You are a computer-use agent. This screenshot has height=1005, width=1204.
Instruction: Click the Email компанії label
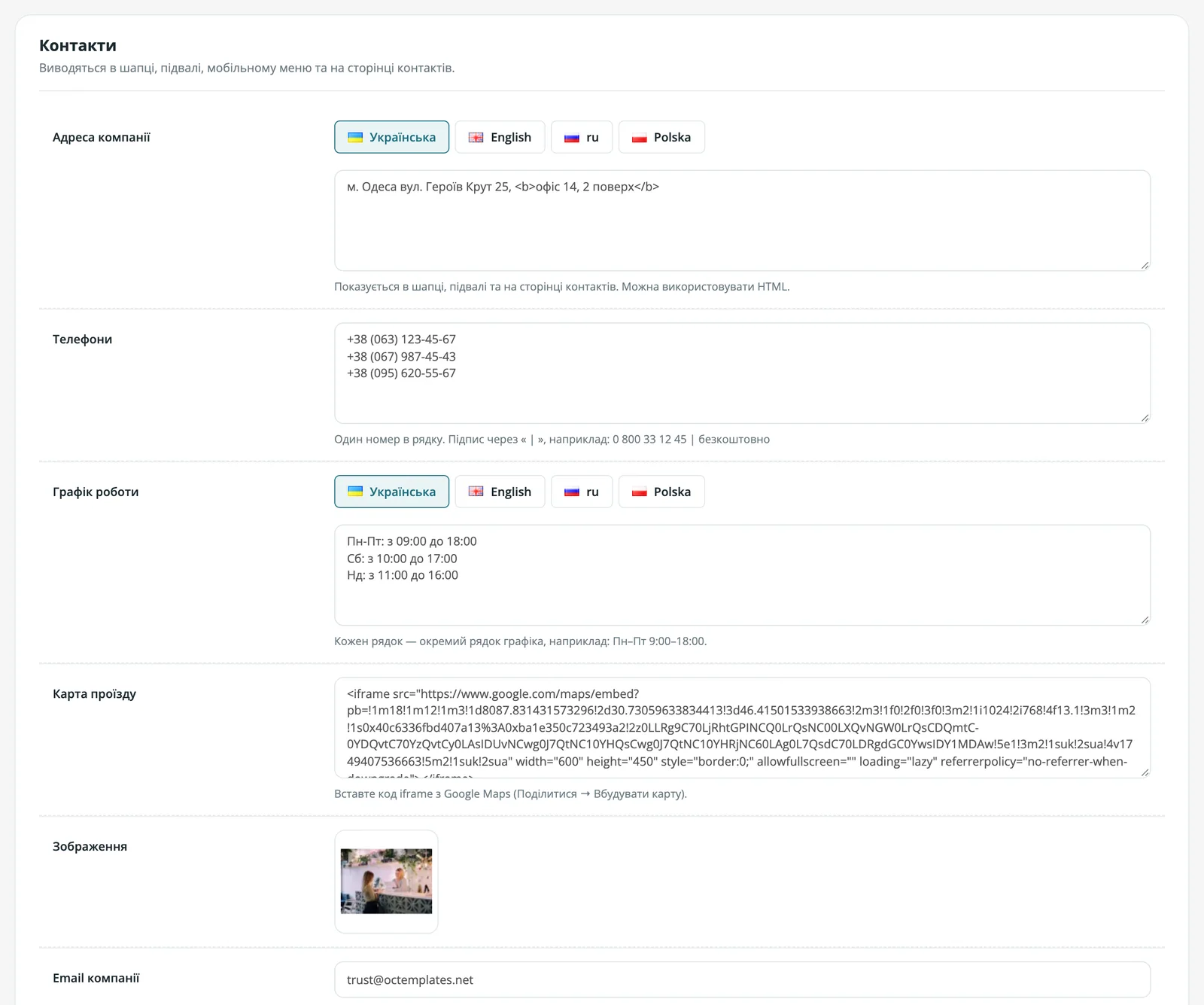96,978
